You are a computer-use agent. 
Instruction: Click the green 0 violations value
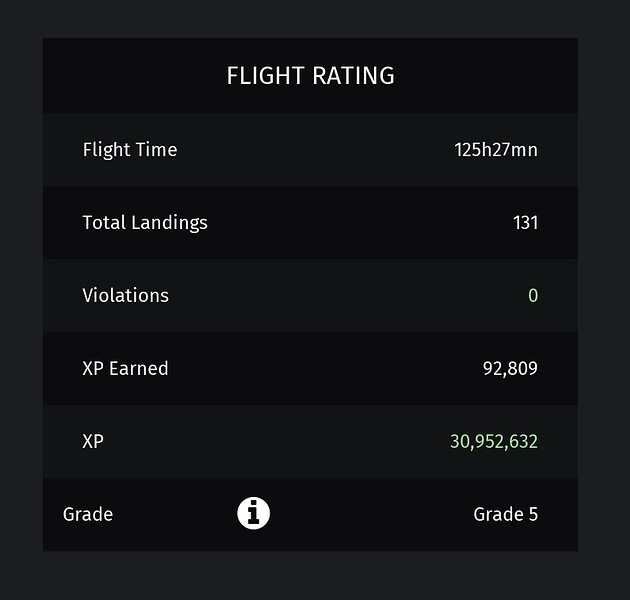pyautogui.click(x=532, y=295)
